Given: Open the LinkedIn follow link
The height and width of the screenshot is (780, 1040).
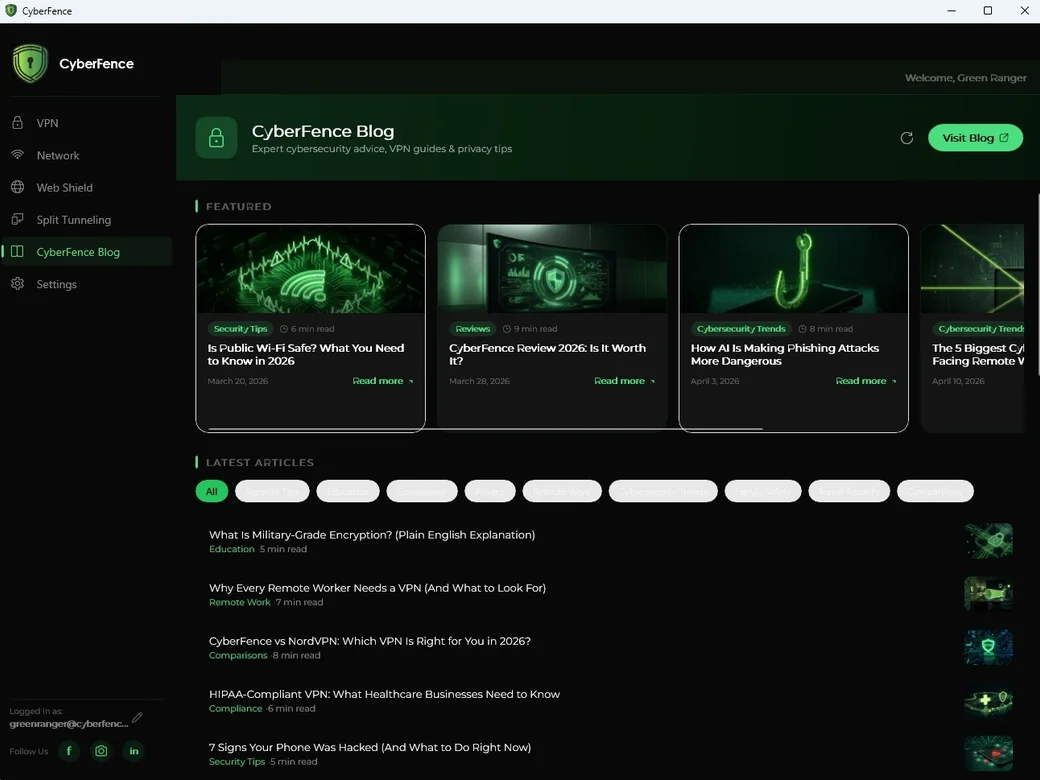Looking at the screenshot, I should [133, 751].
